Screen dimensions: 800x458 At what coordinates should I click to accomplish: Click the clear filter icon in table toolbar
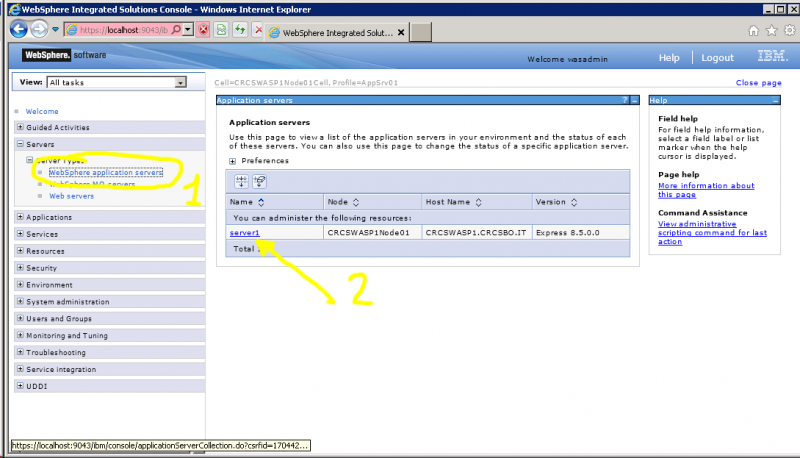point(260,181)
